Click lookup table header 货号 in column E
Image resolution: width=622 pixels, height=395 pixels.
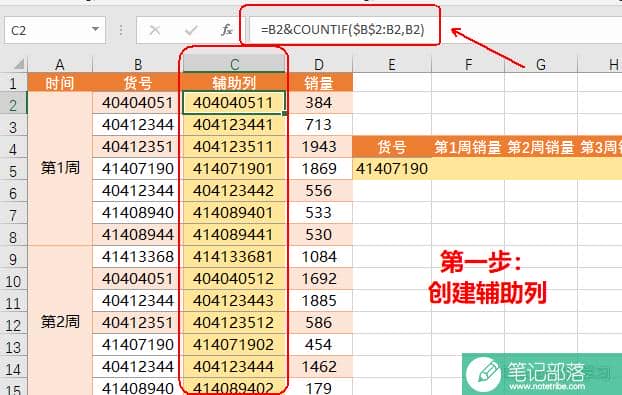392,147
